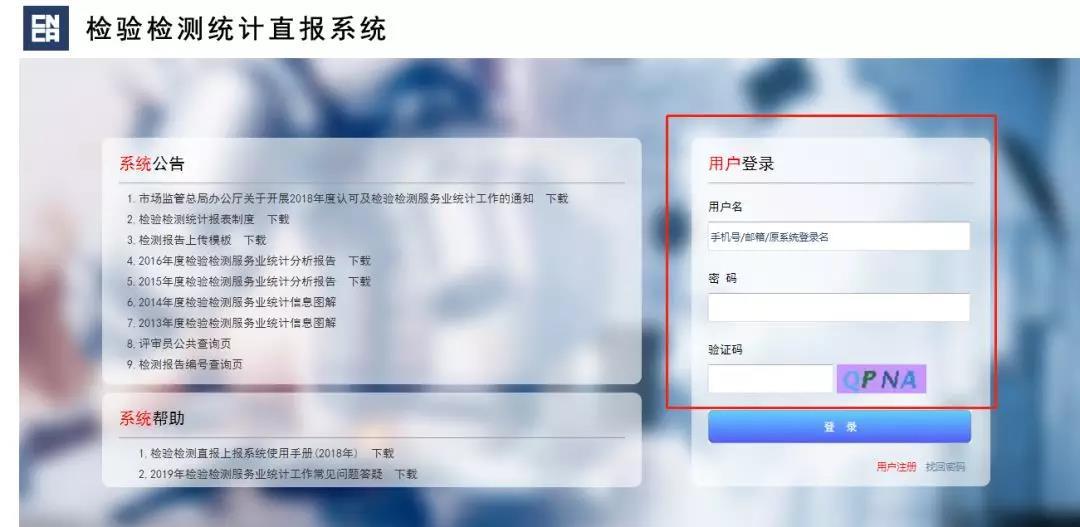Click the 检验检测统计直报系统 page title

click(x=236, y=29)
